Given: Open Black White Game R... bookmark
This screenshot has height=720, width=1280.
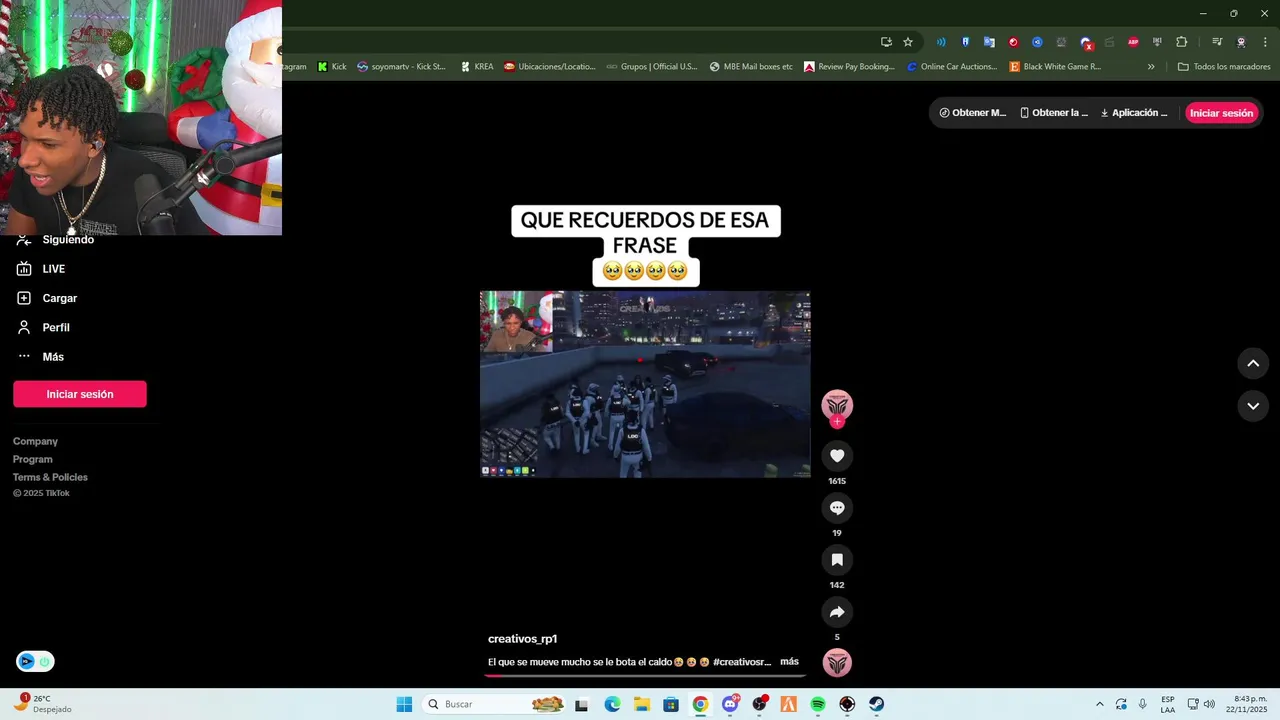Looking at the screenshot, I should pos(1056,67).
